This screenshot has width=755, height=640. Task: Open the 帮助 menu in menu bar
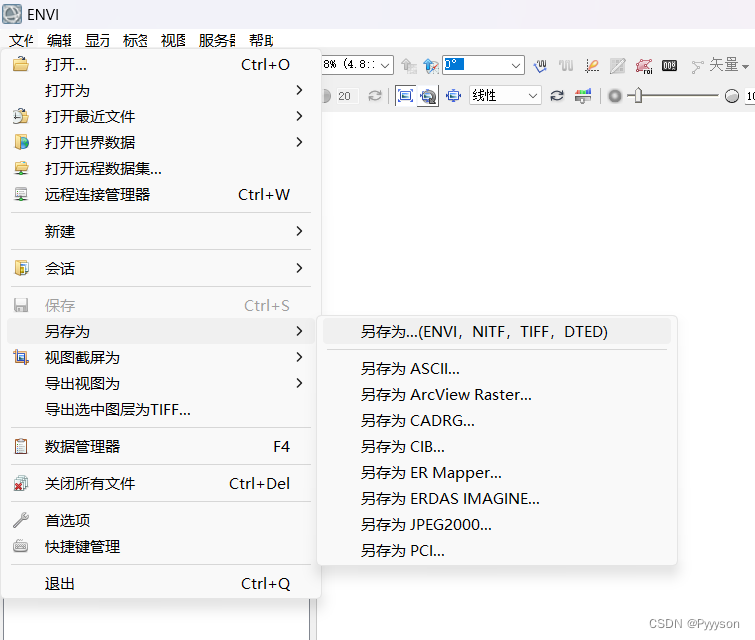click(261, 40)
